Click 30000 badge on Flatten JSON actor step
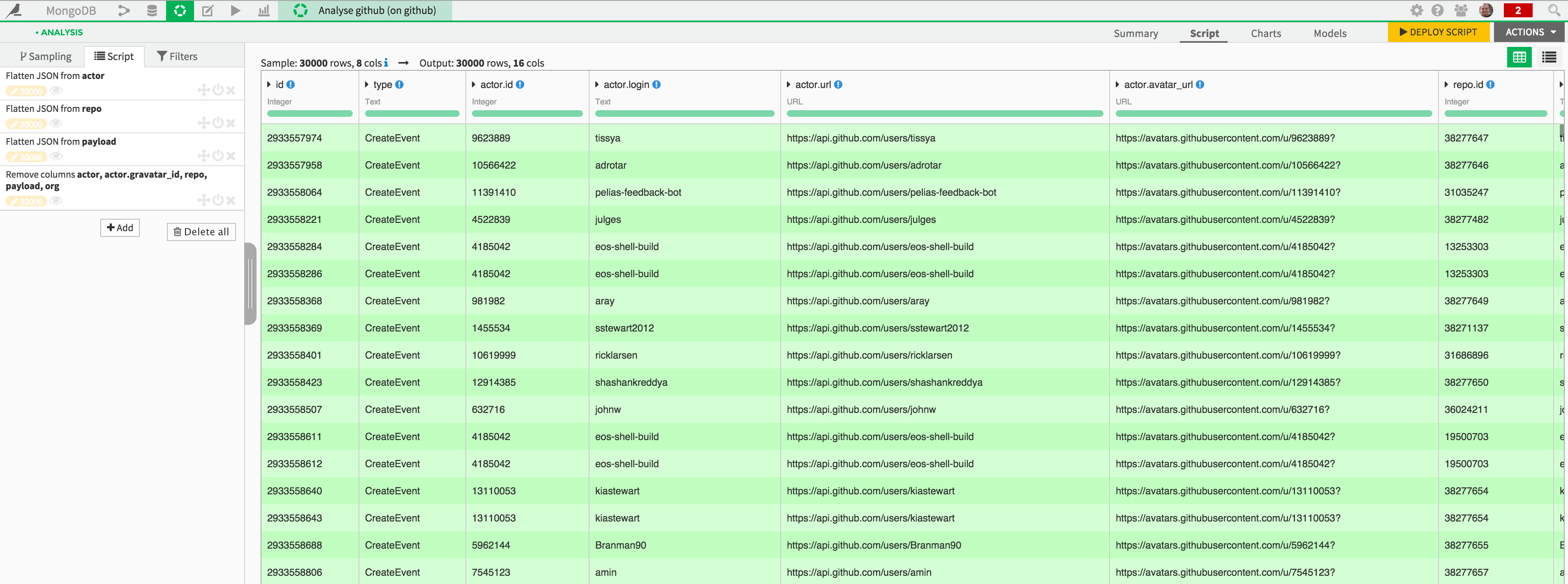1568x584 pixels. 26,91
